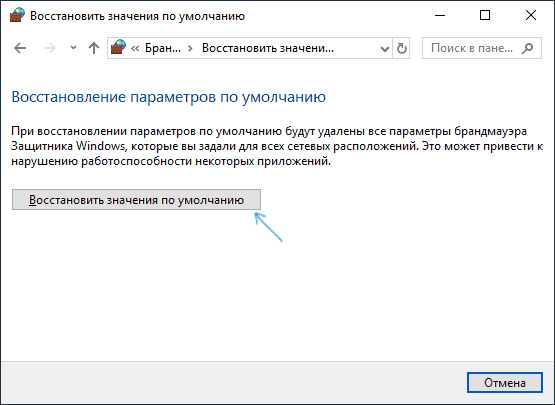Image resolution: width=555 pixels, height=405 pixels.
Task: Expand the breadcrumb chevron after 'Бран...'
Action: coord(190,48)
